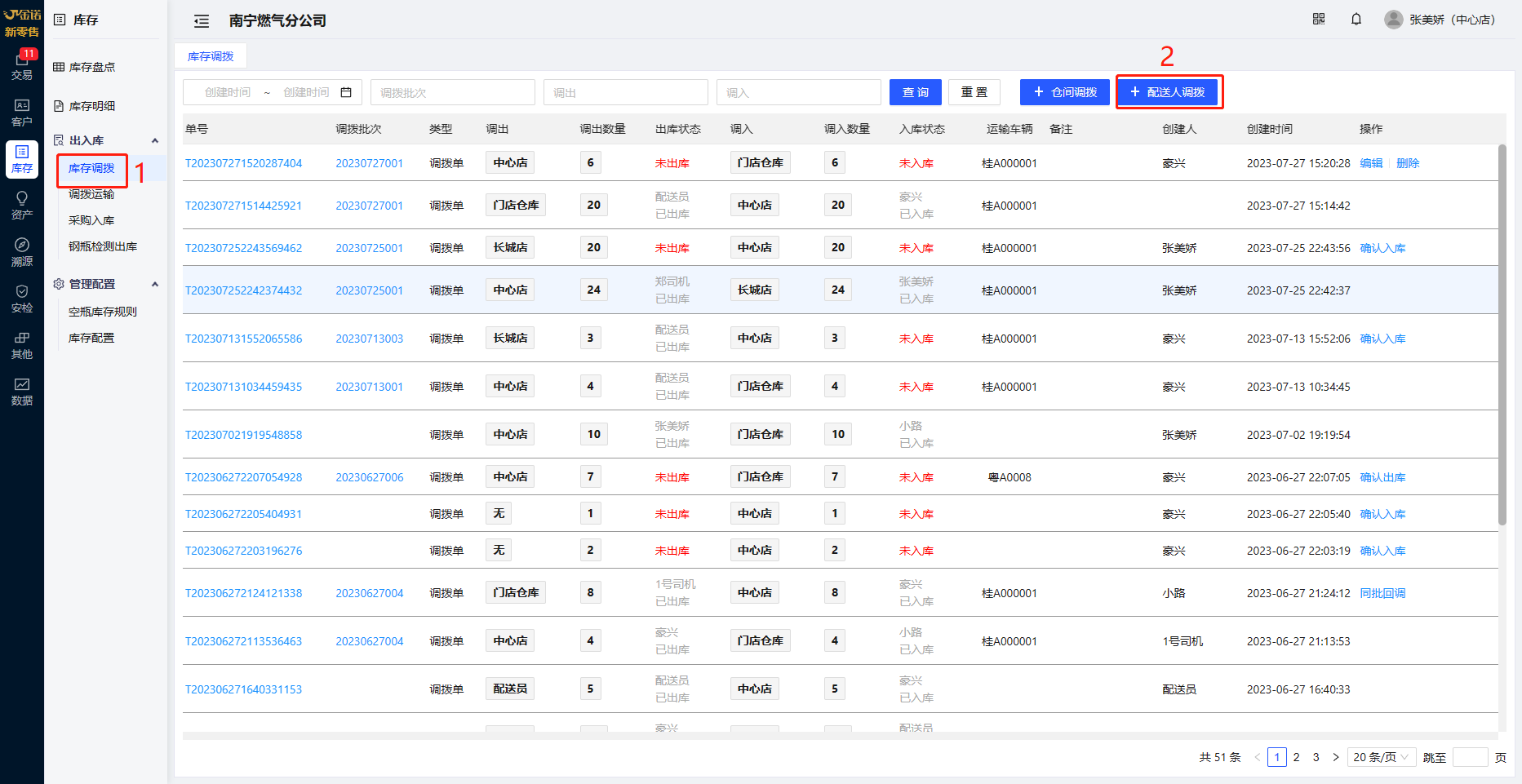This screenshot has width=1522, height=784.
Task: Open batch 20230627006 link
Action: 369,477
